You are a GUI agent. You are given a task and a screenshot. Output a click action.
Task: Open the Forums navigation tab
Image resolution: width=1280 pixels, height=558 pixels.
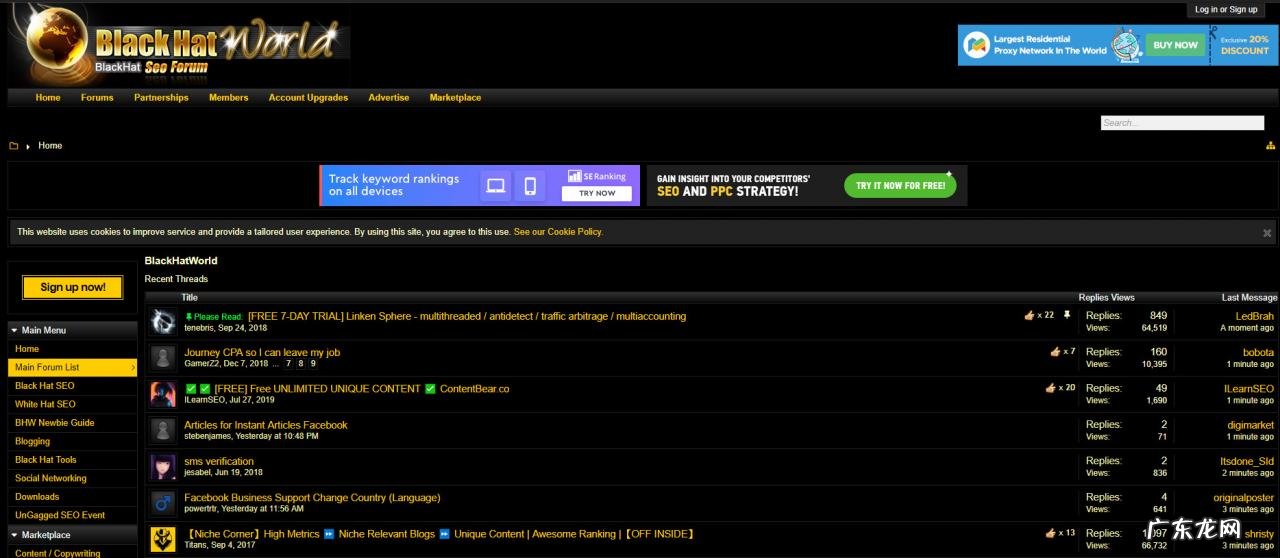(x=97, y=98)
